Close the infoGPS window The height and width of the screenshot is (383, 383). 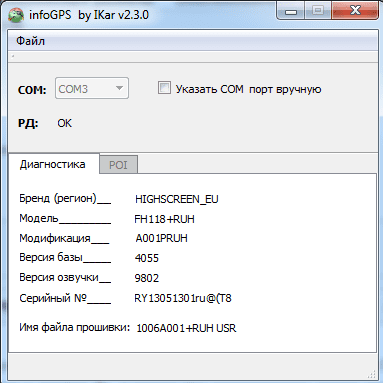click(x=355, y=12)
